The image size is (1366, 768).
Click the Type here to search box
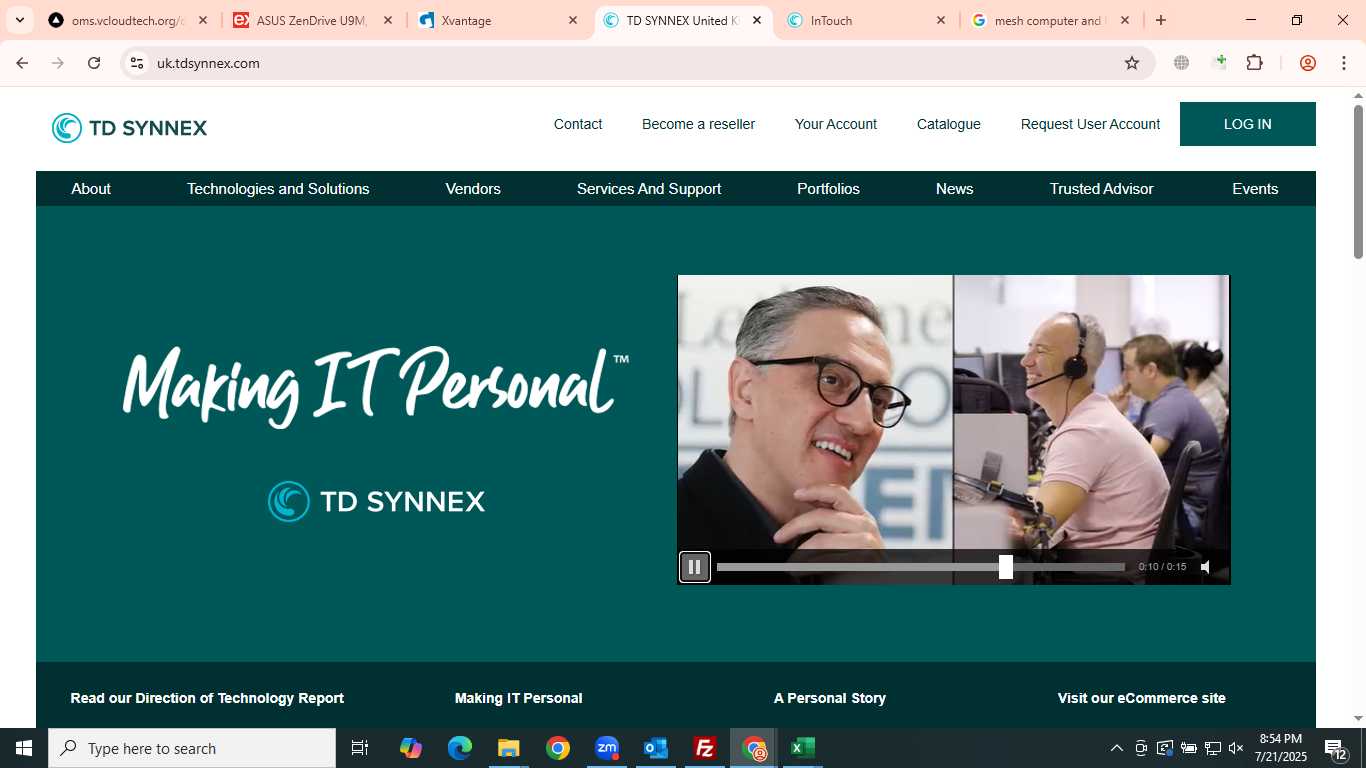coord(192,748)
